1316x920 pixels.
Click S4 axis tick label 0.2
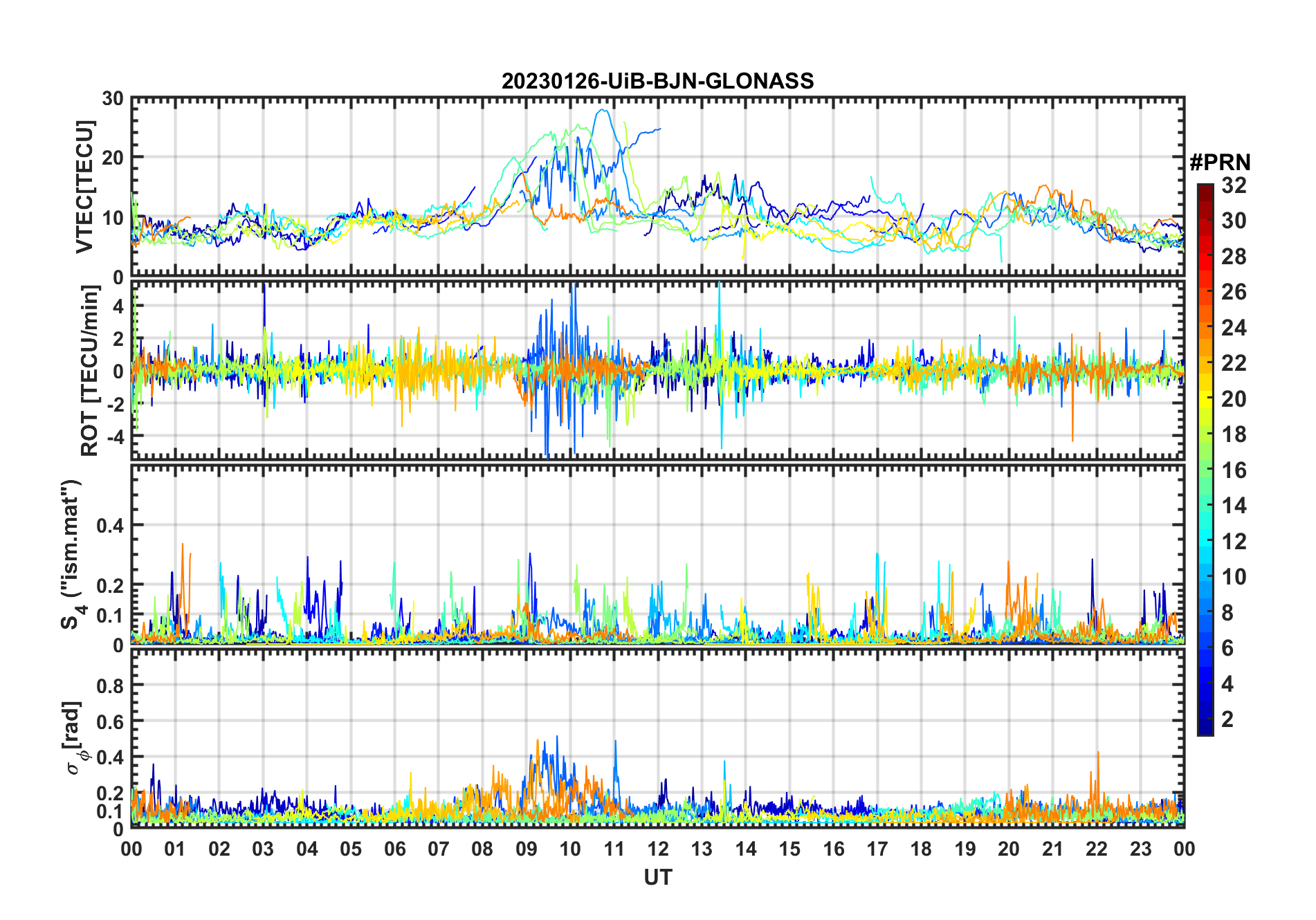point(110,586)
